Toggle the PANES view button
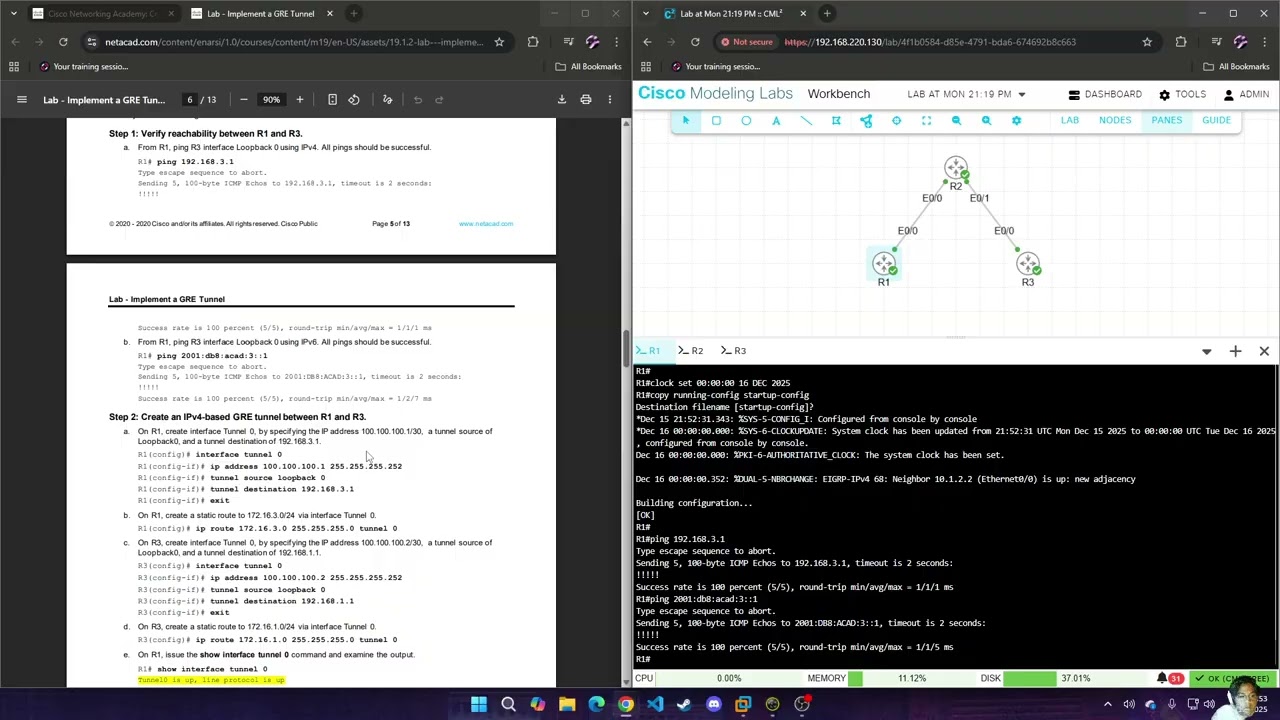Viewport: 1280px width, 720px height. (1166, 120)
